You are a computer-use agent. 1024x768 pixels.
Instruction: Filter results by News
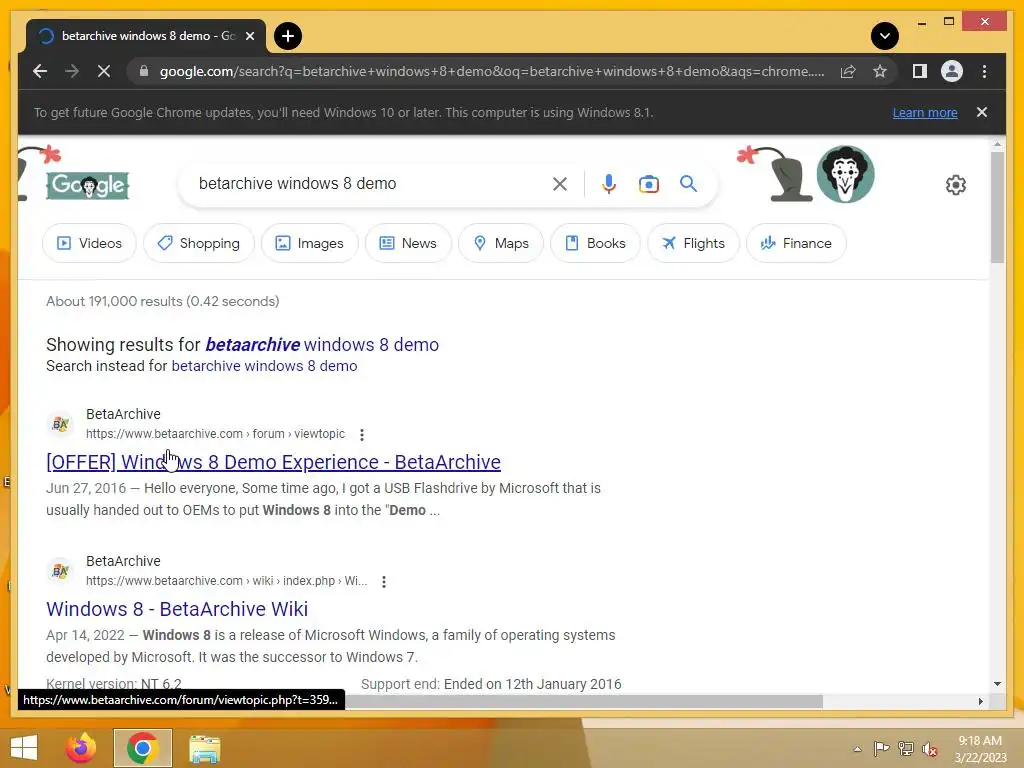(408, 243)
